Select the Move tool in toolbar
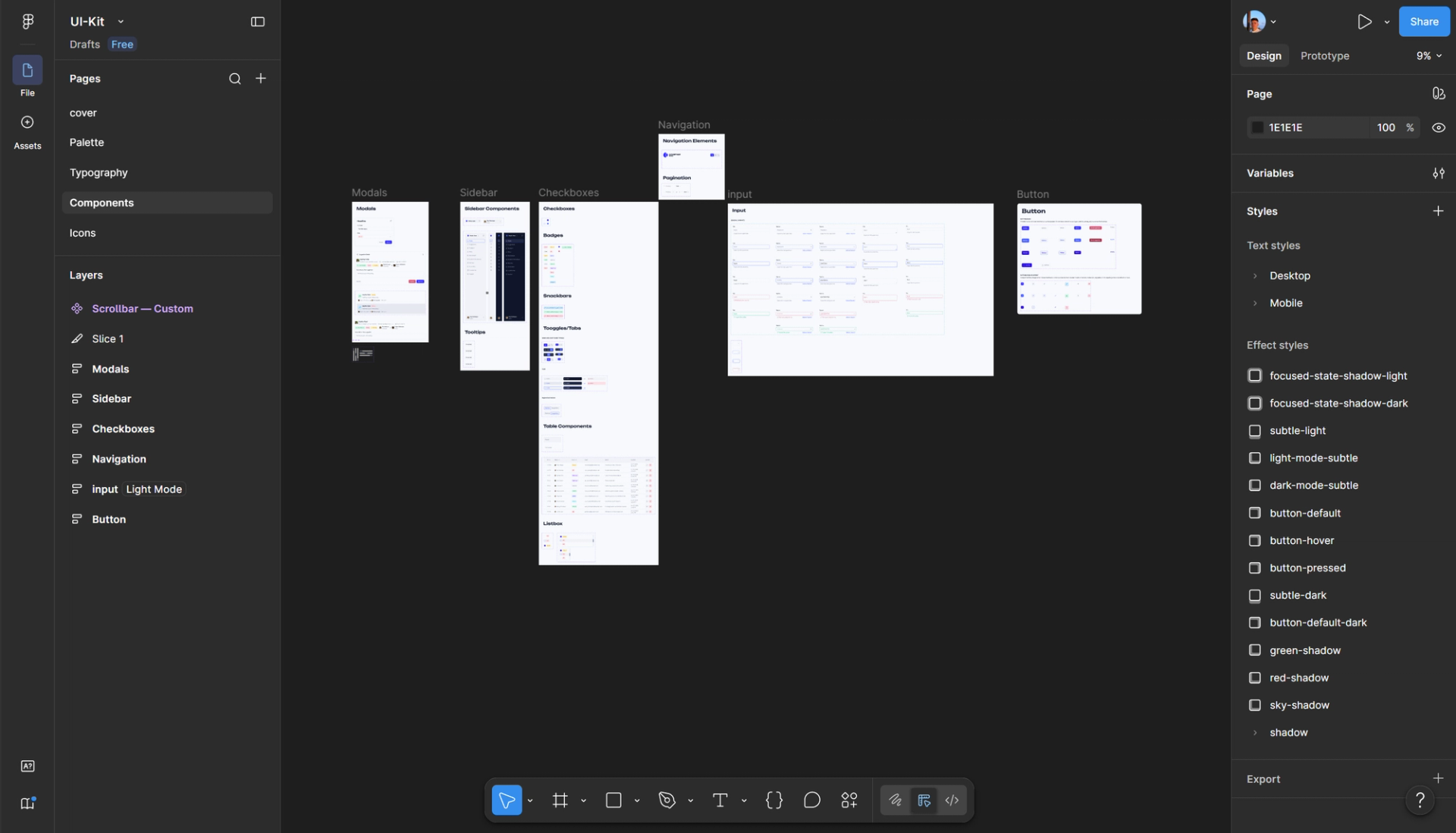The height and width of the screenshot is (833, 1456). [x=507, y=800]
